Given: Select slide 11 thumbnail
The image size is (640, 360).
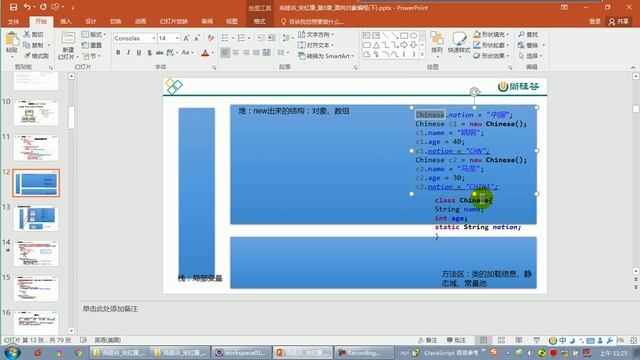Looking at the screenshot, I should pyautogui.click(x=36, y=148).
